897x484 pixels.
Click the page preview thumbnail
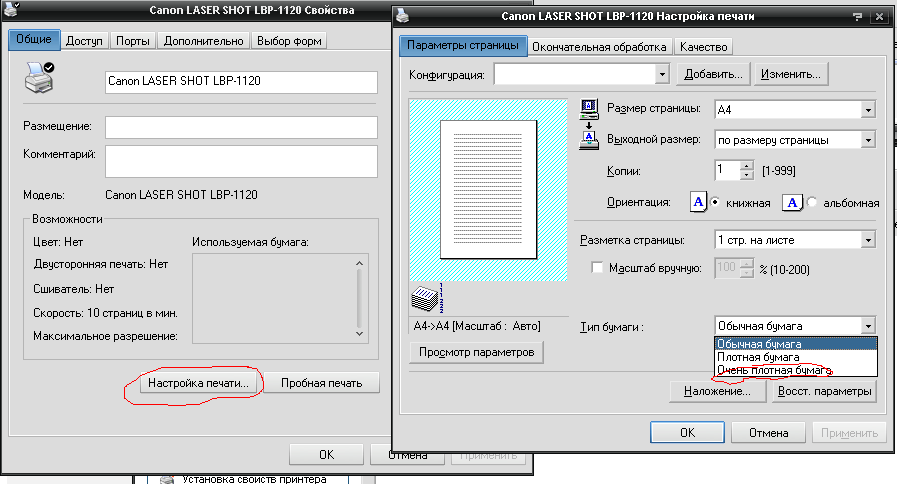click(x=488, y=189)
